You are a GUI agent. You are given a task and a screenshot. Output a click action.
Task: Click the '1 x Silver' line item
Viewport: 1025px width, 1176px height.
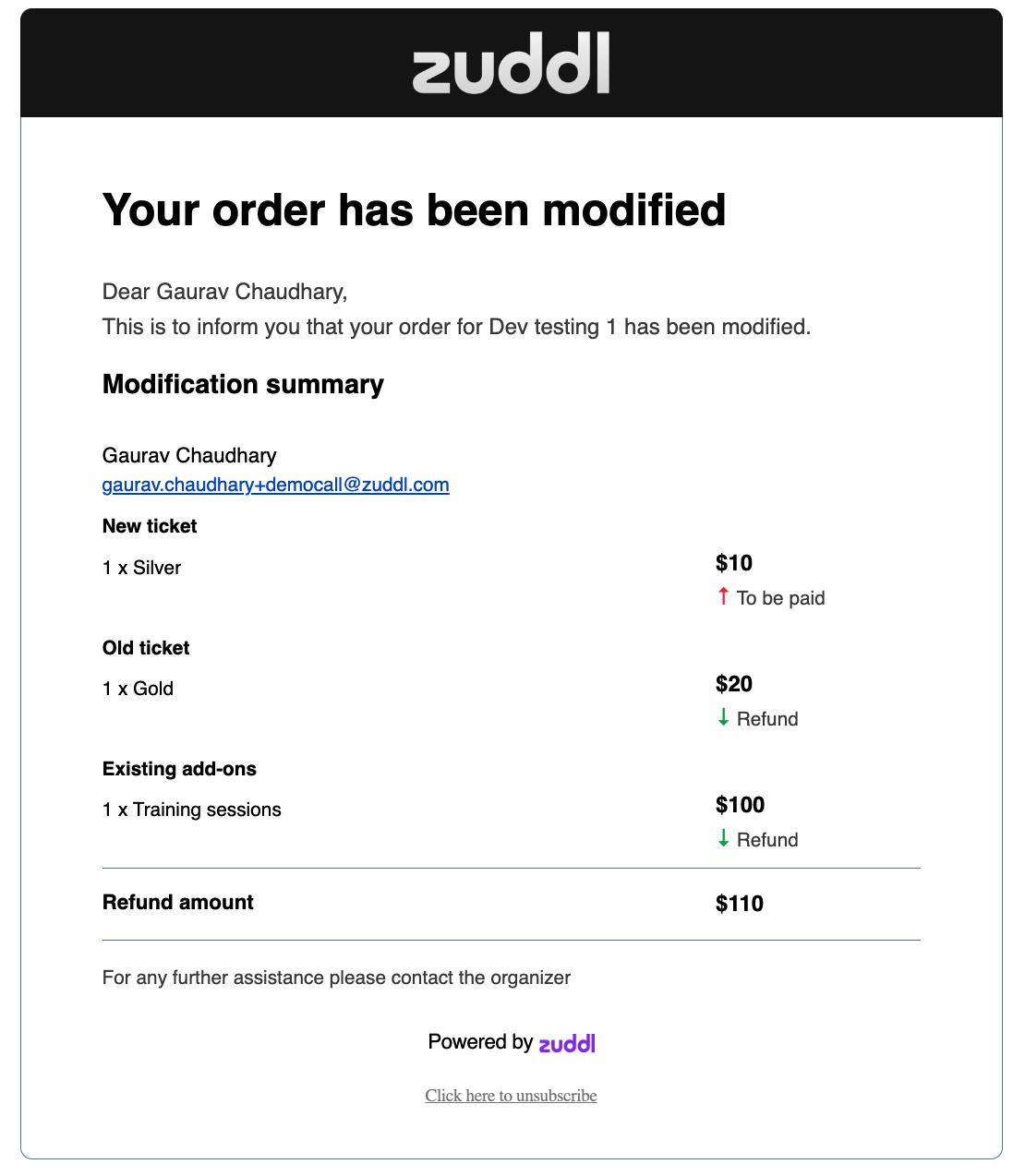coord(141,568)
